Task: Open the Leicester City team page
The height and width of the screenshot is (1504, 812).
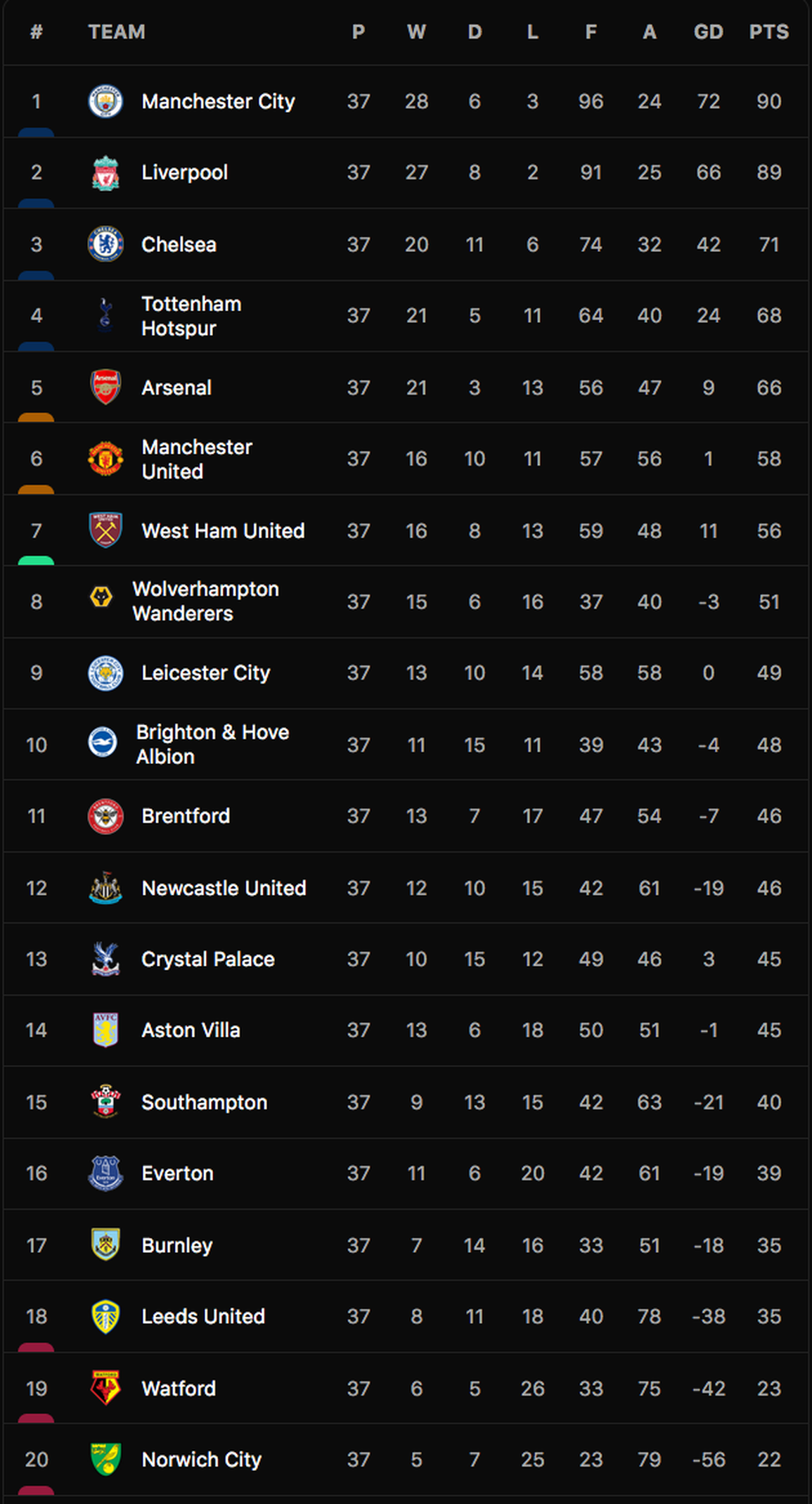Action: tap(205, 673)
